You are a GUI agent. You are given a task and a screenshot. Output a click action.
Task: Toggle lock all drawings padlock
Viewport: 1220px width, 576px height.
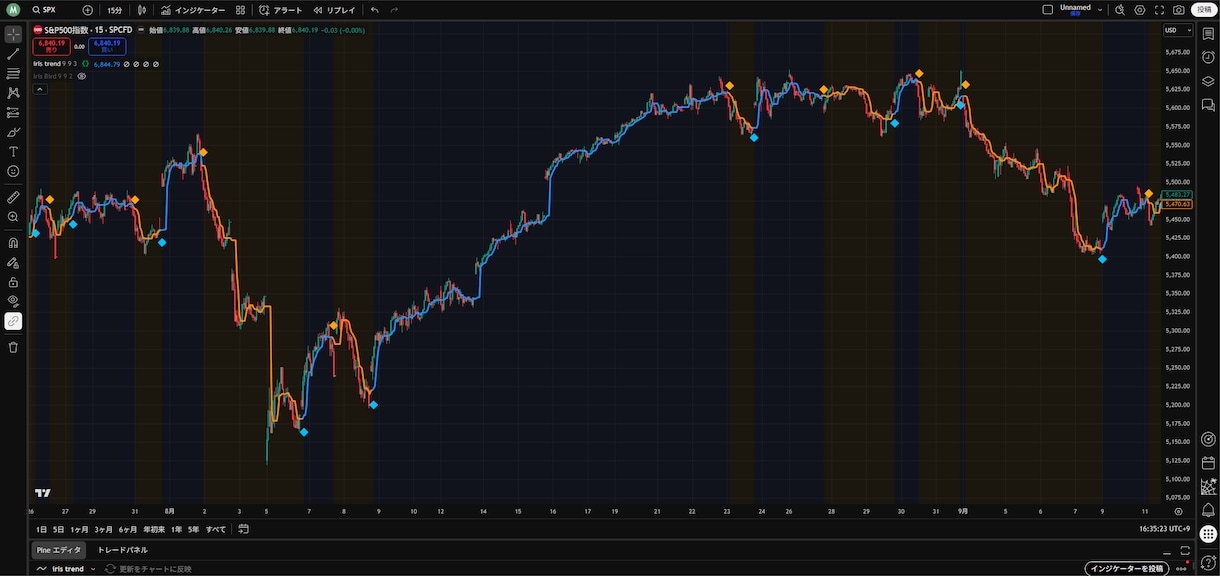coord(13,282)
